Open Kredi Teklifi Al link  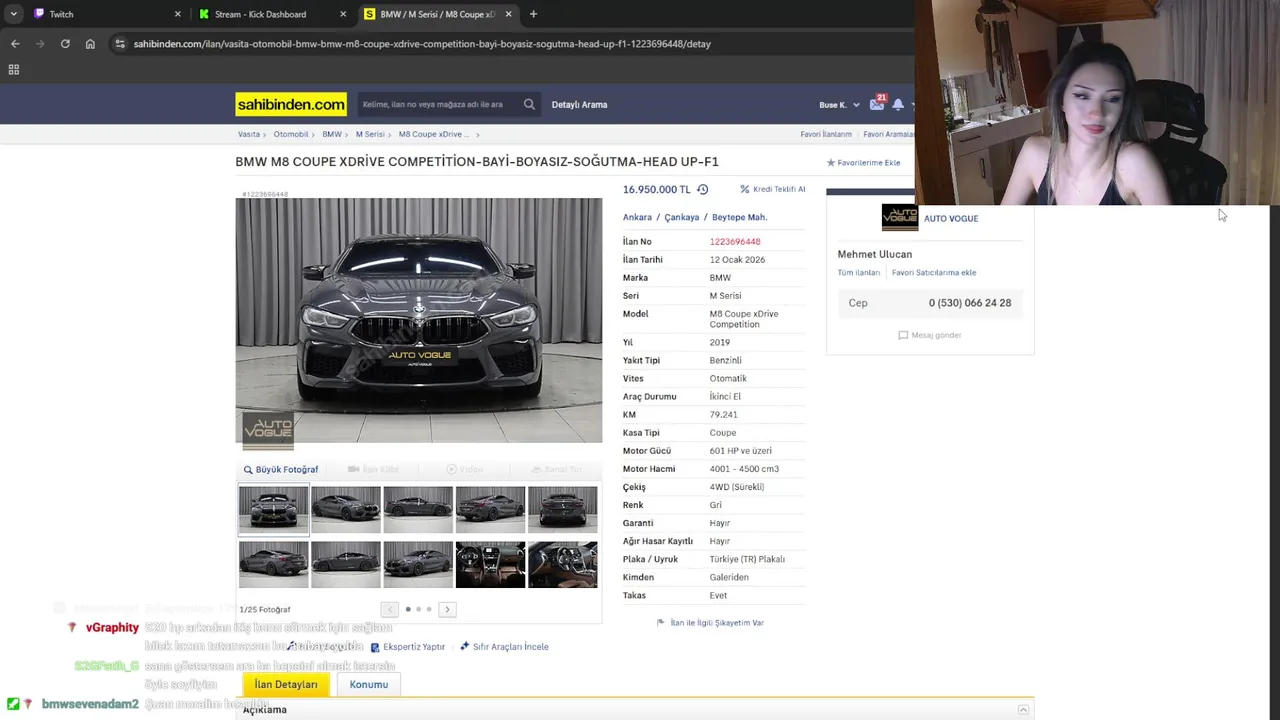coord(773,189)
